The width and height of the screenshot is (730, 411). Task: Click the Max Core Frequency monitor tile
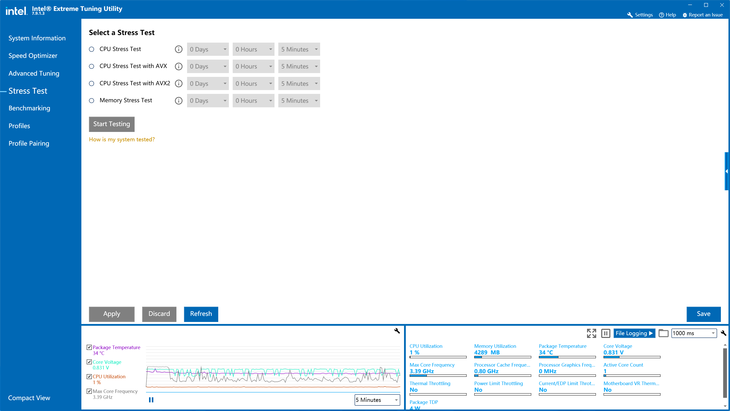(x=438, y=370)
